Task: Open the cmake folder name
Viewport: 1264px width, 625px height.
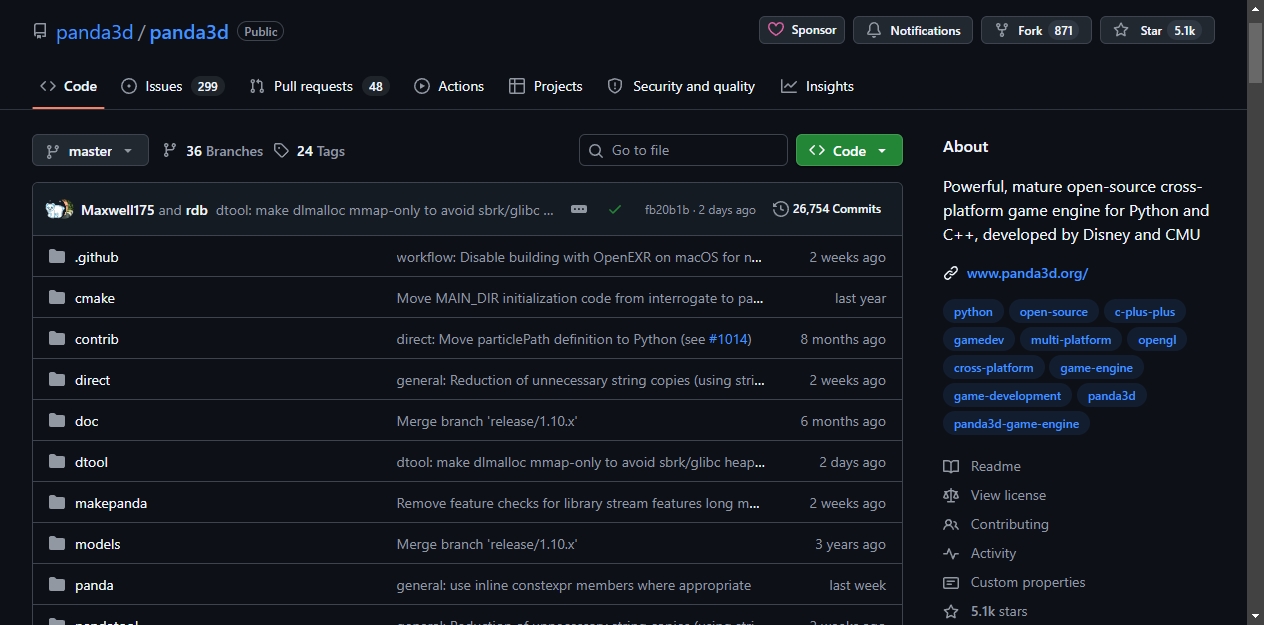Action: pyautogui.click(x=95, y=298)
